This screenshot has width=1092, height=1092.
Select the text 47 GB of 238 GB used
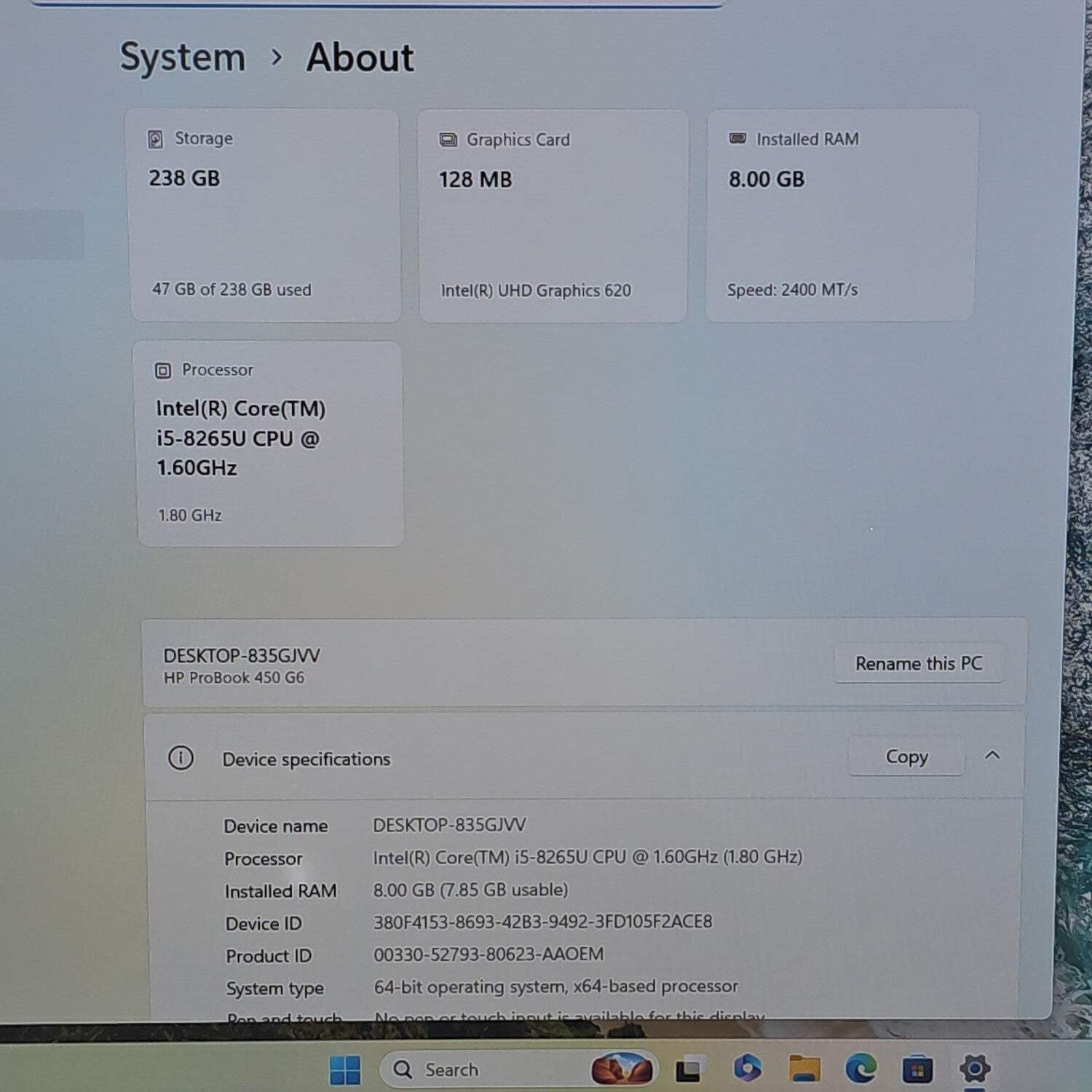pos(232,289)
